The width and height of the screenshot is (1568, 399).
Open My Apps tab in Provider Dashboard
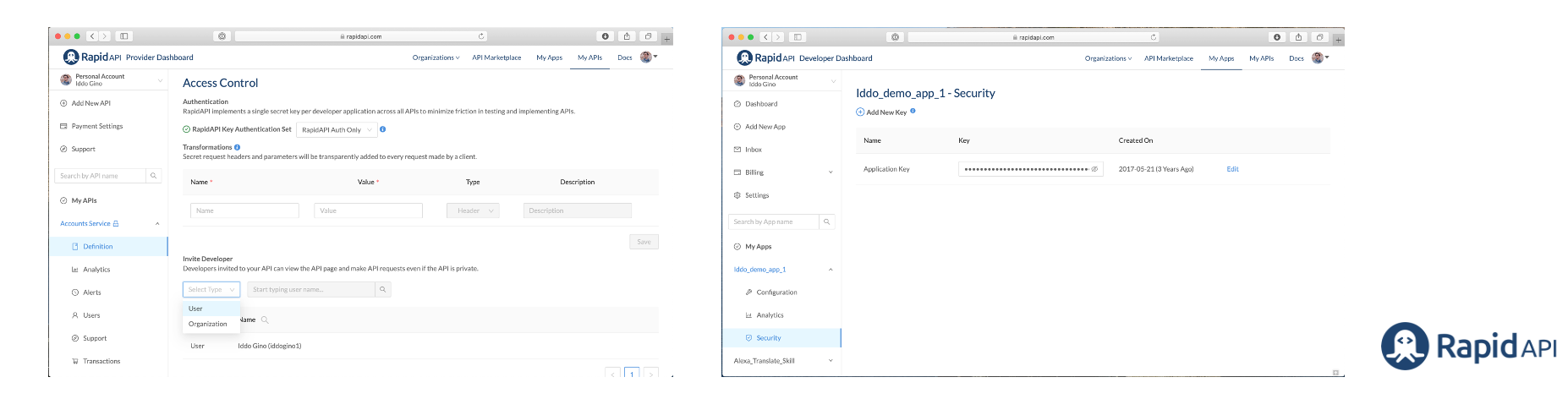point(549,57)
